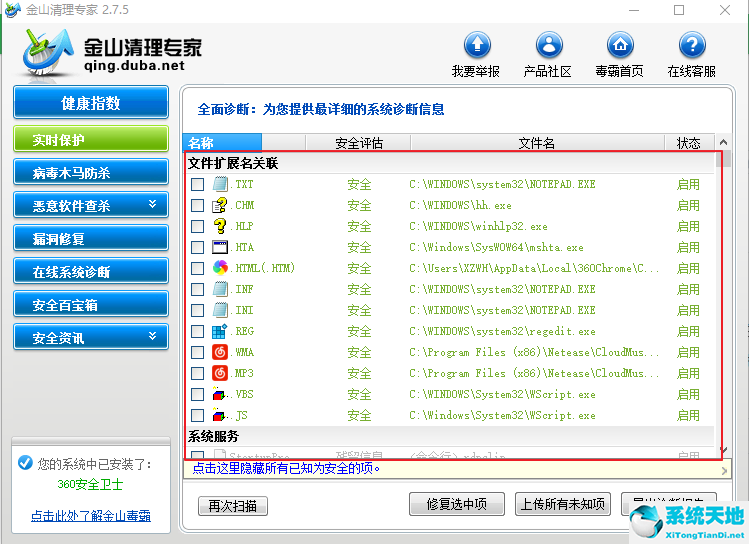
Task: Sort by 状态 column header
Action: pos(689,142)
